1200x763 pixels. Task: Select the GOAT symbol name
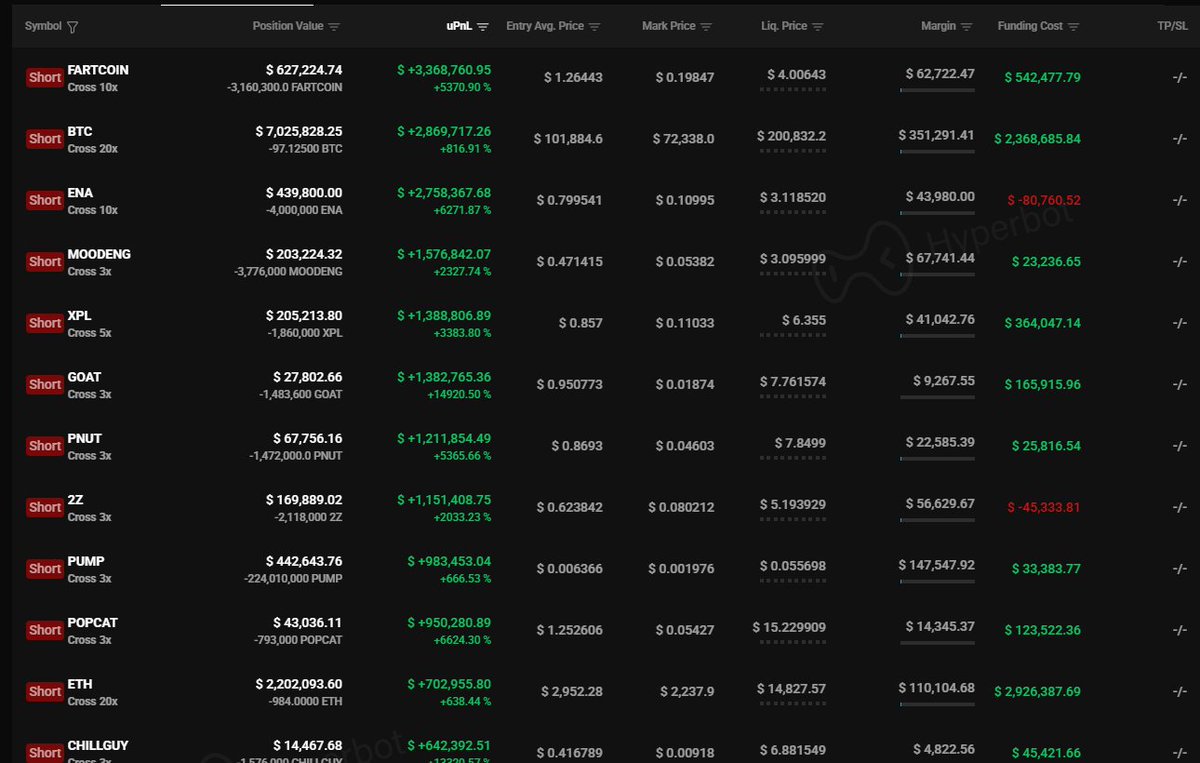84,377
